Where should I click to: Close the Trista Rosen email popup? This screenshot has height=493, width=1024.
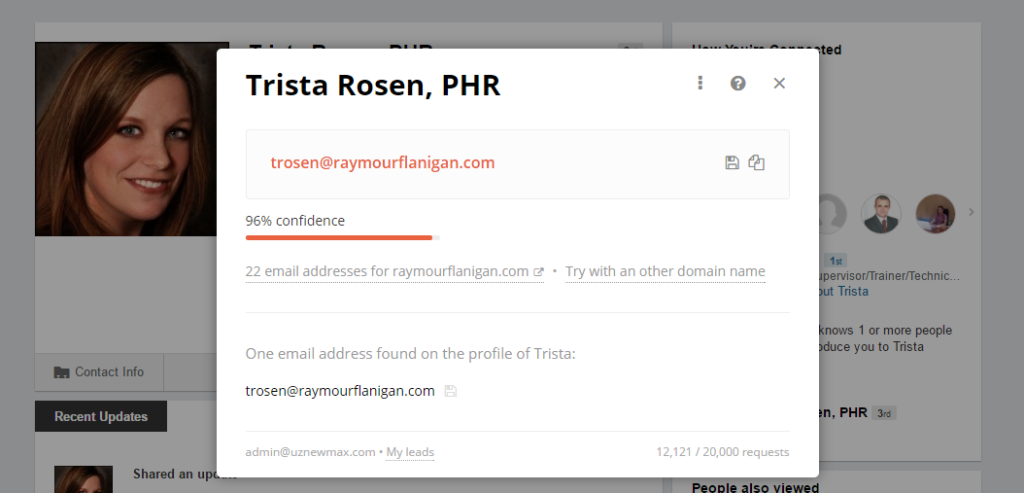coord(779,83)
